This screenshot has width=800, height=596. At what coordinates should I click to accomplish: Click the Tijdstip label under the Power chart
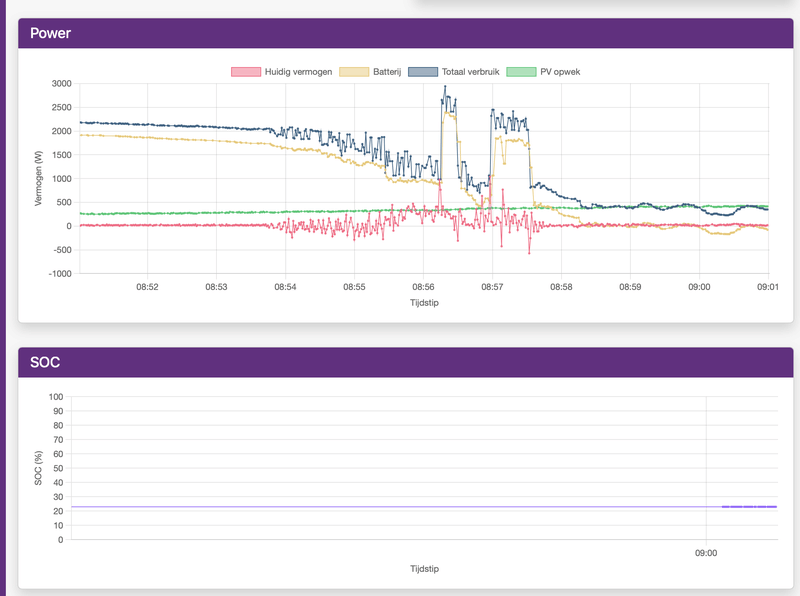[x=424, y=303]
